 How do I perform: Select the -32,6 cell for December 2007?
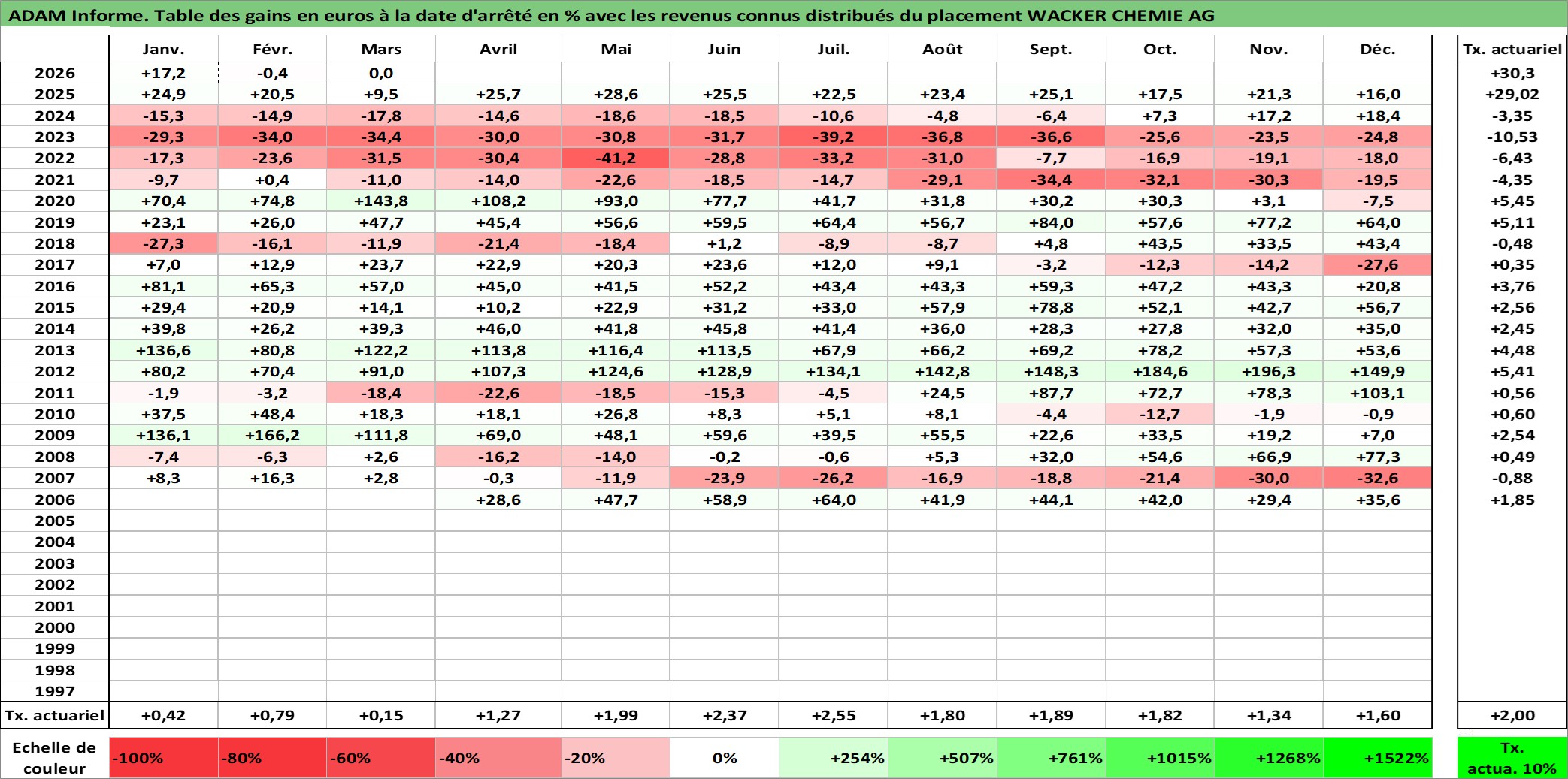(1378, 478)
